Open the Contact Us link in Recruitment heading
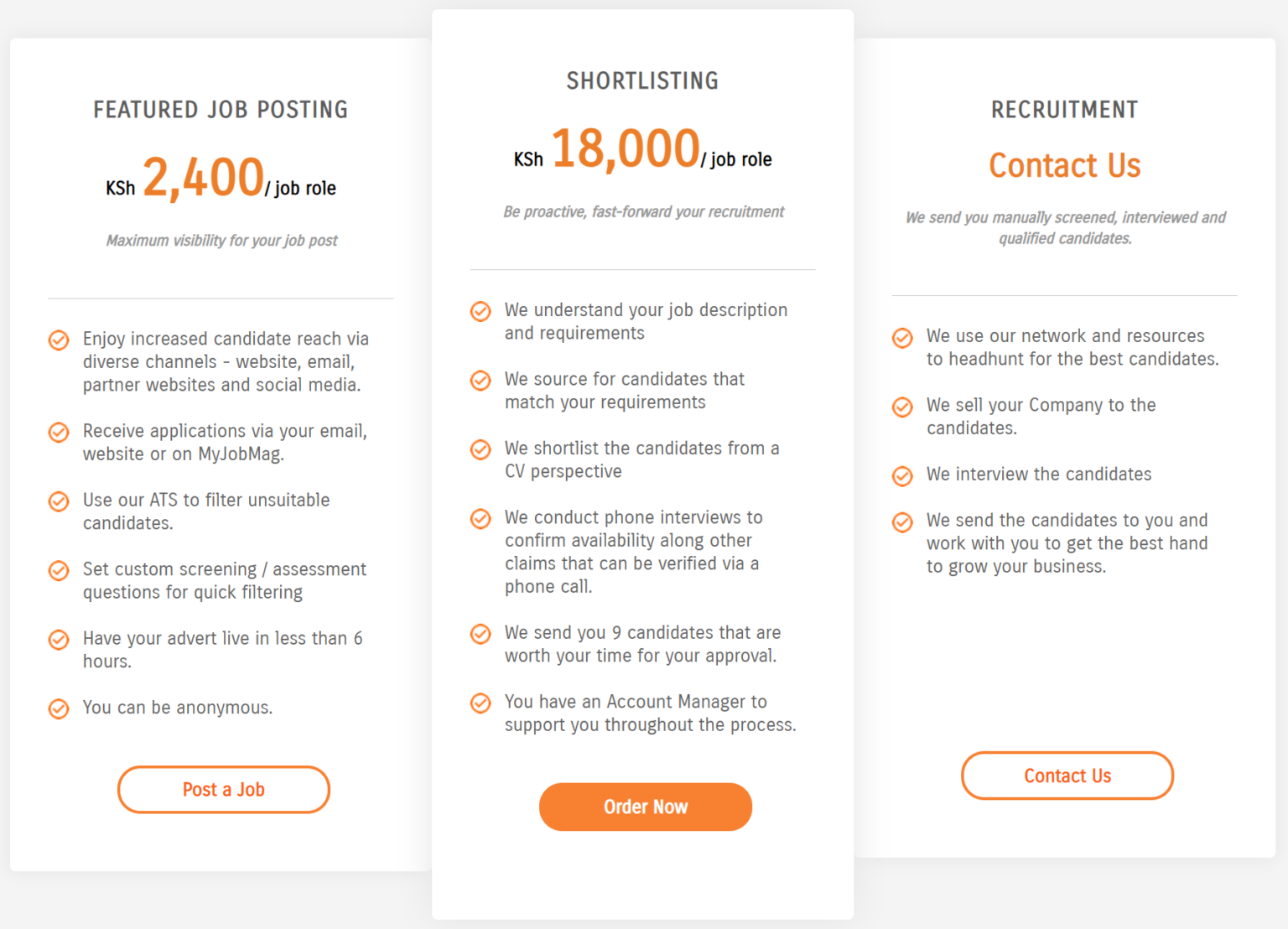The height and width of the screenshot is (929, 1288). [x=1064, y=165]
